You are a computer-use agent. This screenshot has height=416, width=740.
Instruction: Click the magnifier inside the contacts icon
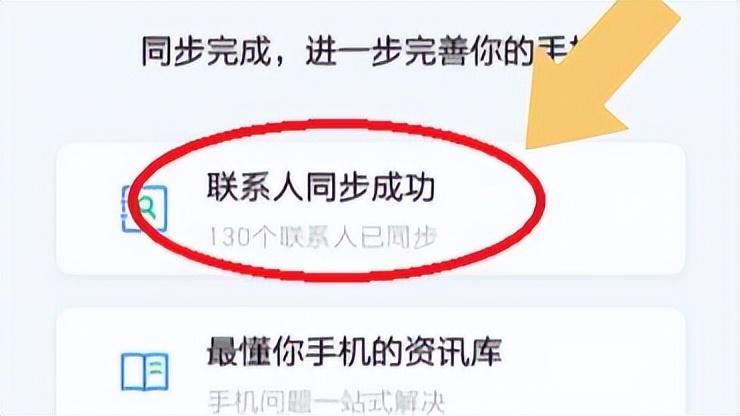148,207
